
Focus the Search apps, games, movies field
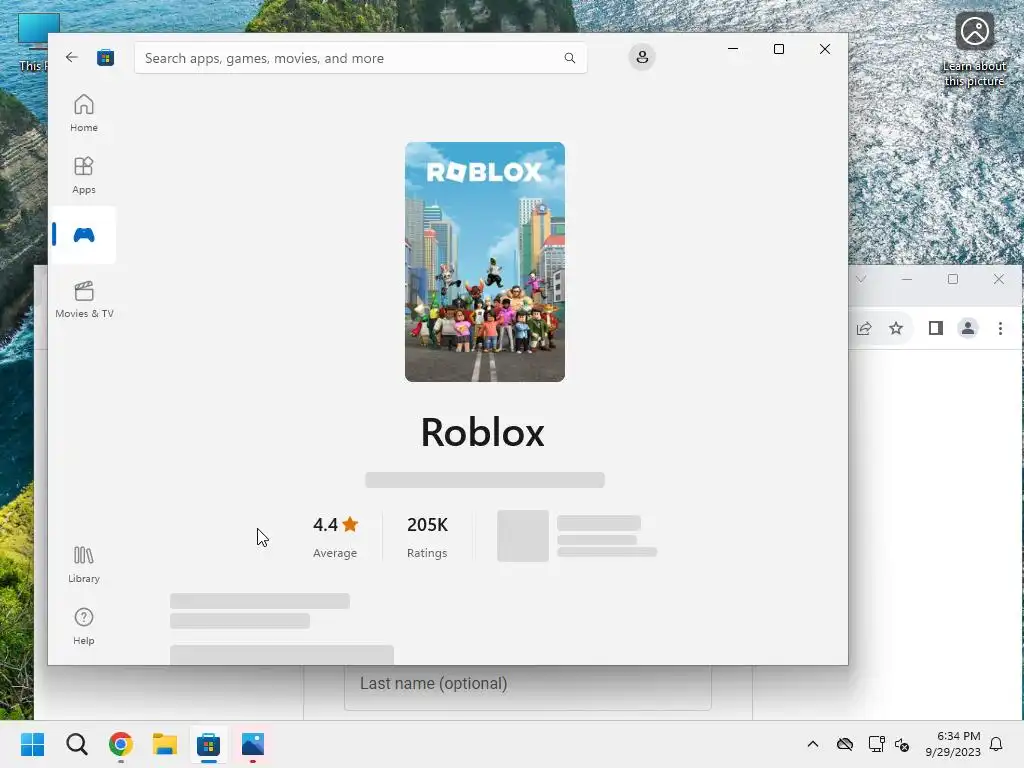click(360, 58)
